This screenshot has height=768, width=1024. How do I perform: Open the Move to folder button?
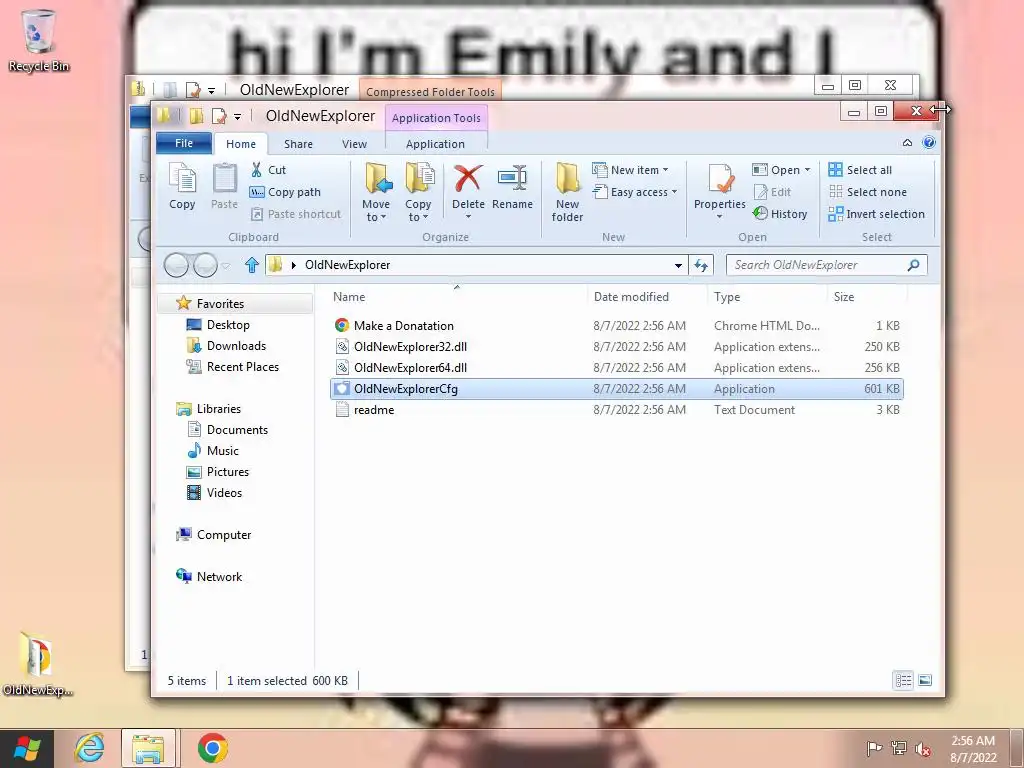click(x=376, y=193)
